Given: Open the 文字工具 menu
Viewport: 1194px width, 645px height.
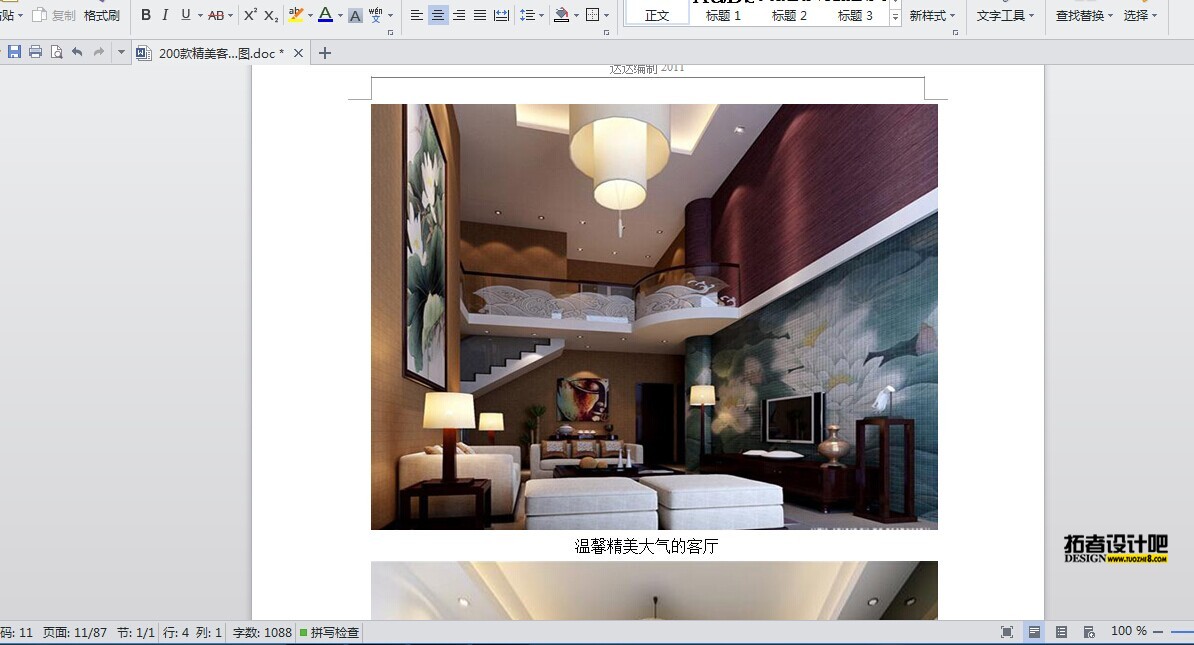Looking at the screenshot, I should tap(1005, 15).
